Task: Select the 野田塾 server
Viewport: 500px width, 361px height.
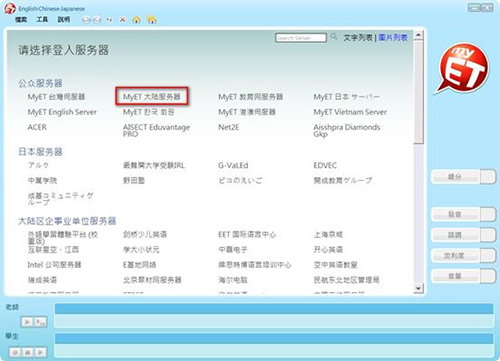Action: (134, 180)
